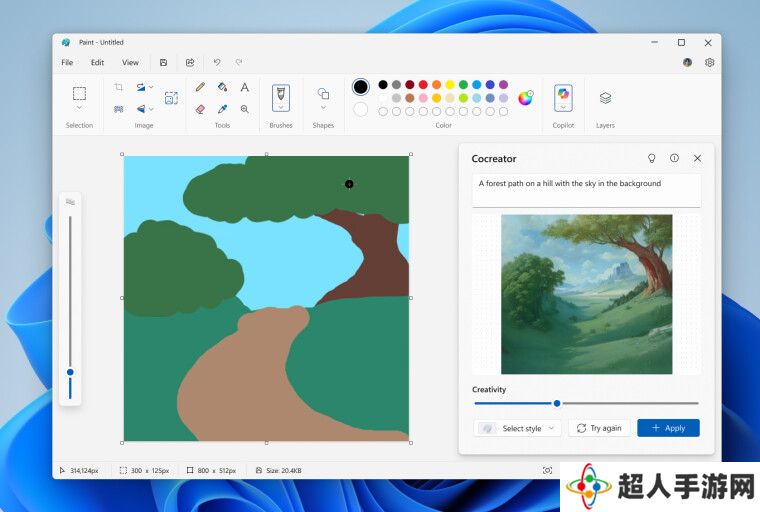Viewport: 760px width, 512px height.
Task: Open the Layers panel
Action: click(x=605, y=98)
